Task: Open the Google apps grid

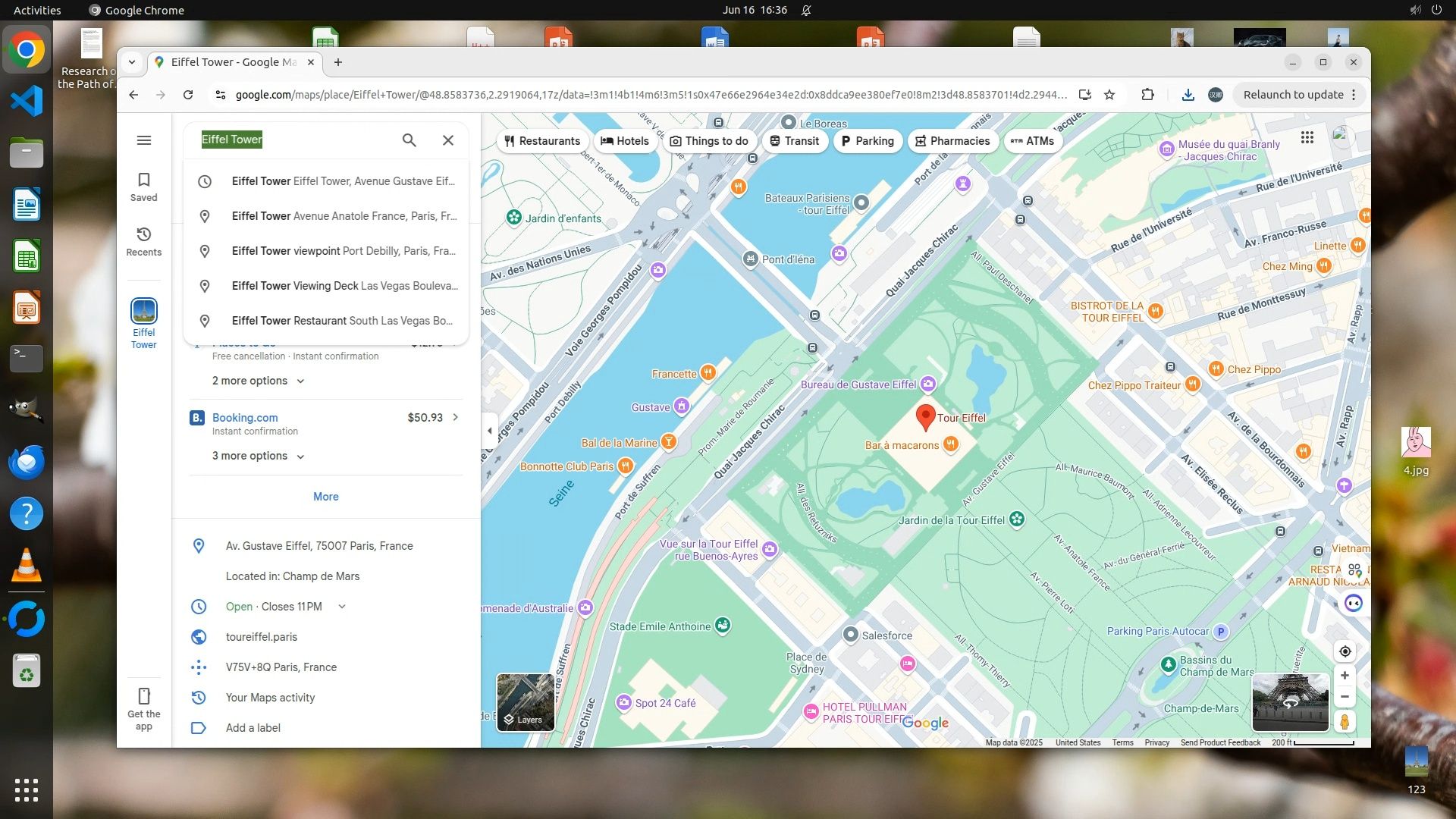Action: tap(1307, 137)
